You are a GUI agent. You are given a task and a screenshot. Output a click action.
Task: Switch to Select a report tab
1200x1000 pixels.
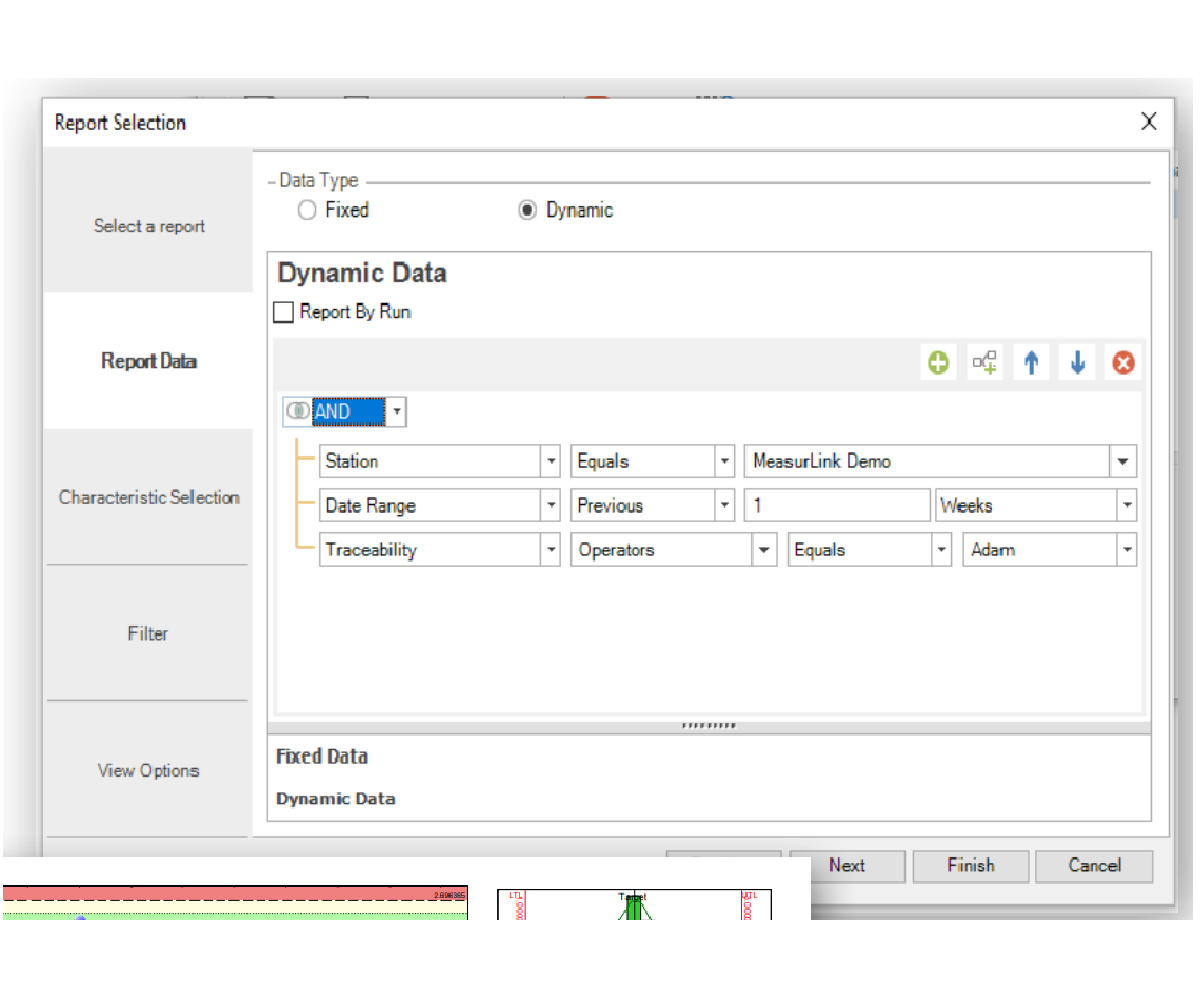point(149,226)
